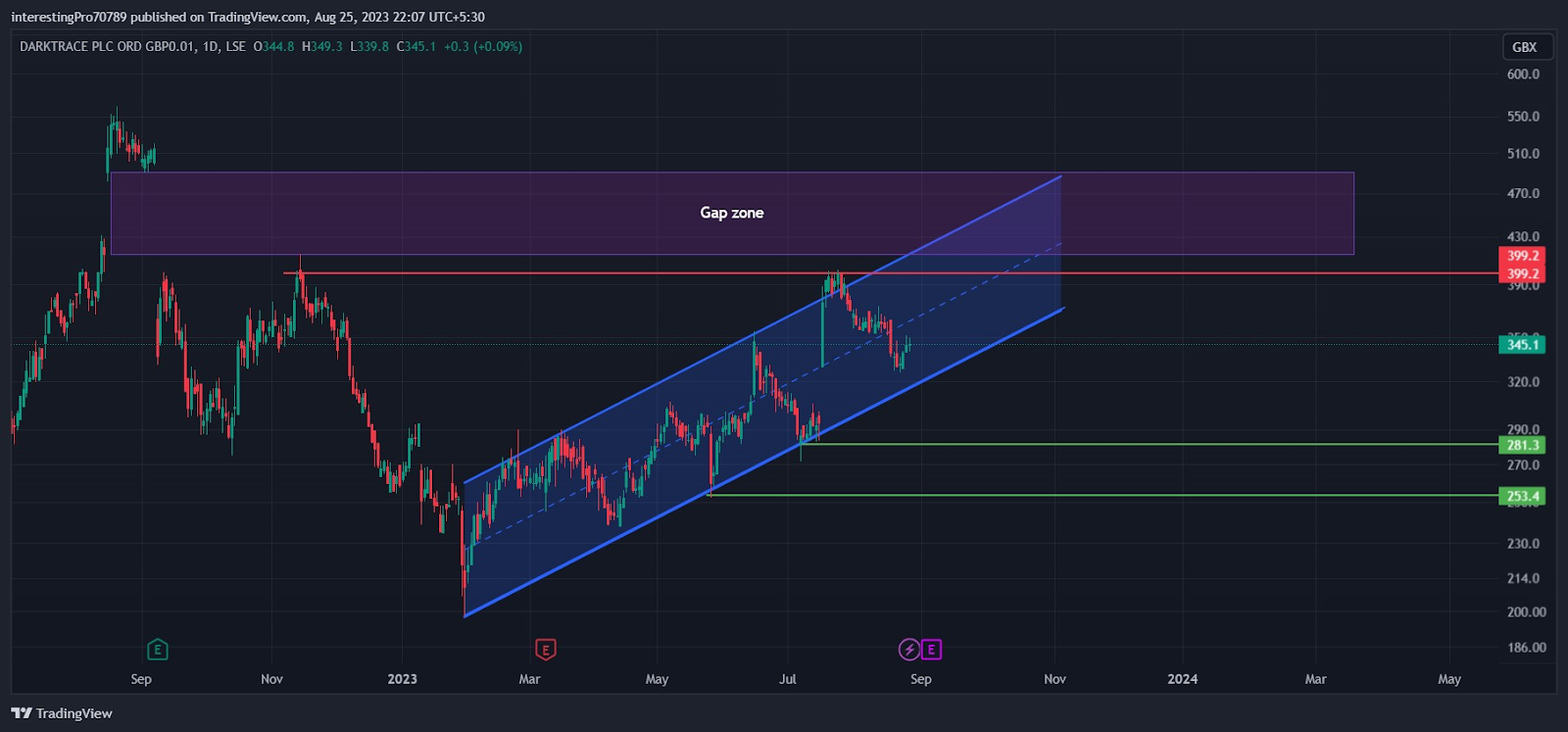Image resolution: width=1568 pixels, height=732 pixels.
Task: Click the green 345.1 current price tag
Action: point(1523,344)
